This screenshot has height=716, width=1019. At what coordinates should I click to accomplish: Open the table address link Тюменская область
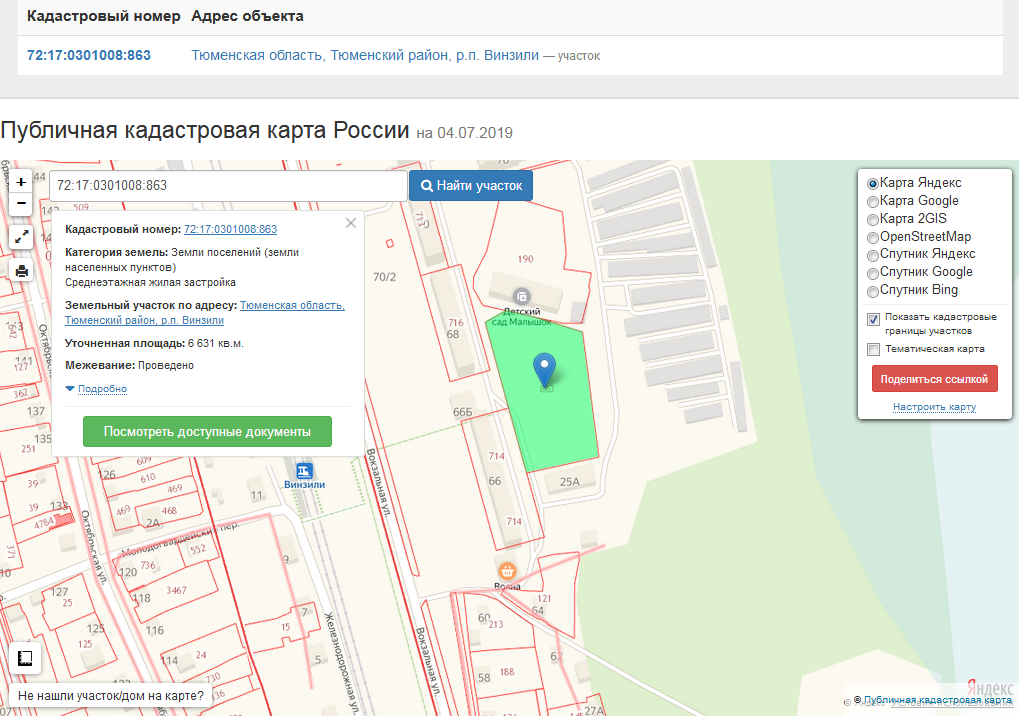[365, 55]
